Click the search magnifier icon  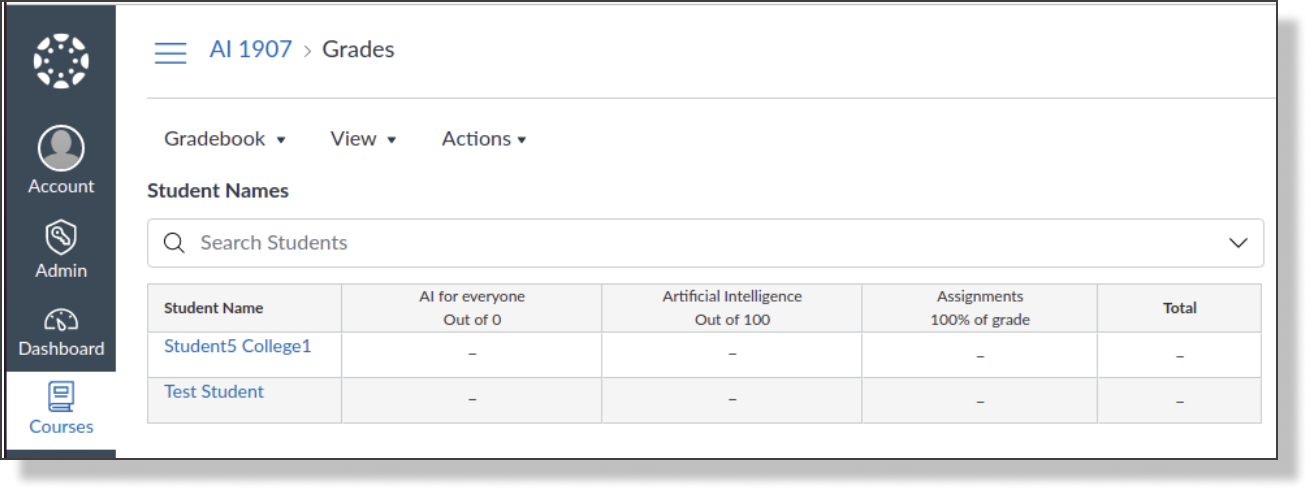click(x=174, y=243)
